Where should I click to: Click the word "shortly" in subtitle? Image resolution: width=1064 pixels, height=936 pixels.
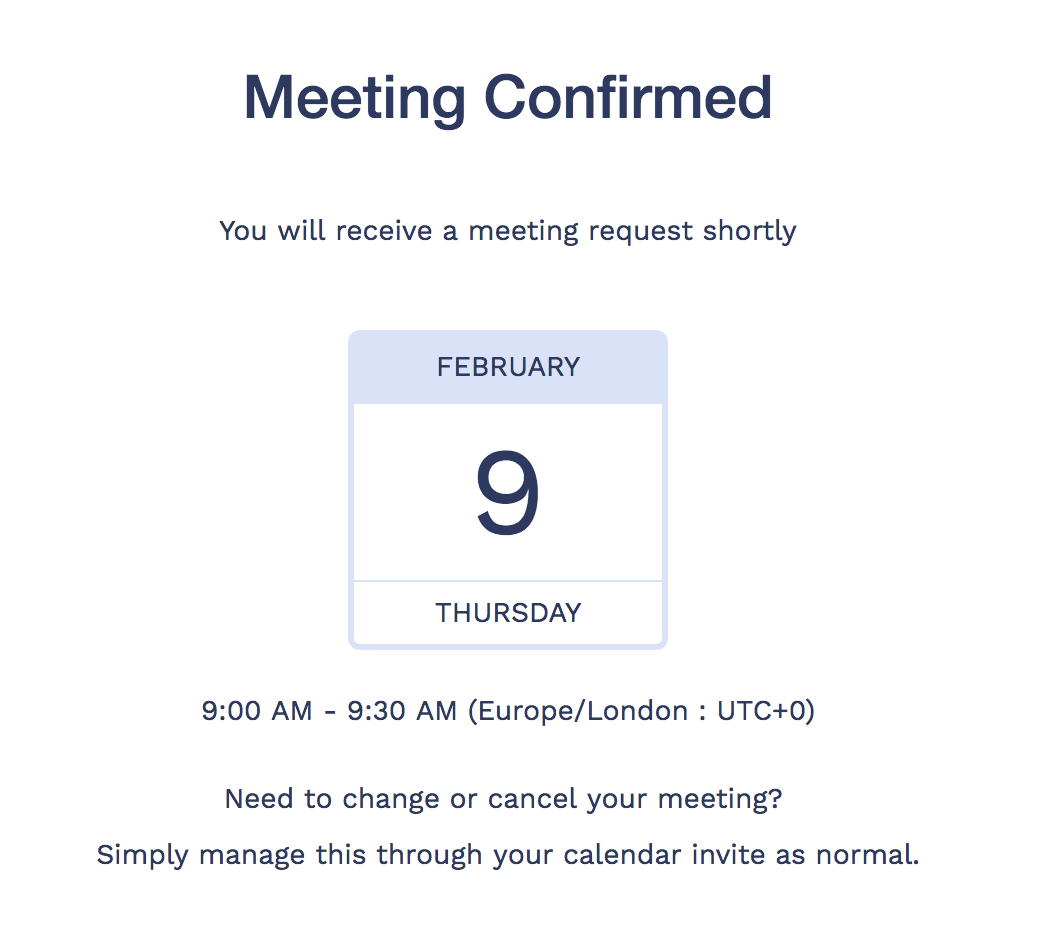pos(749,231)
